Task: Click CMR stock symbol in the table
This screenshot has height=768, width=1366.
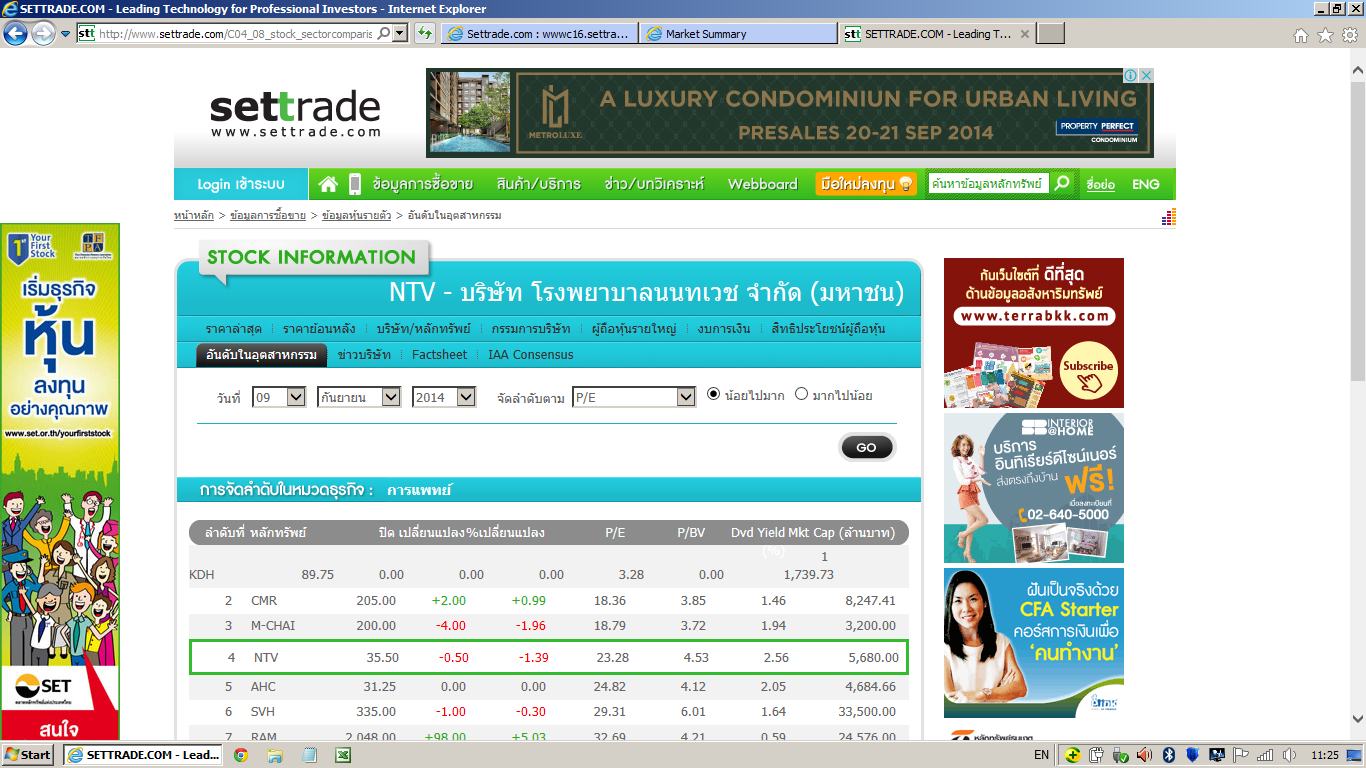Action: pyautogui.click(x=264, y=601)
